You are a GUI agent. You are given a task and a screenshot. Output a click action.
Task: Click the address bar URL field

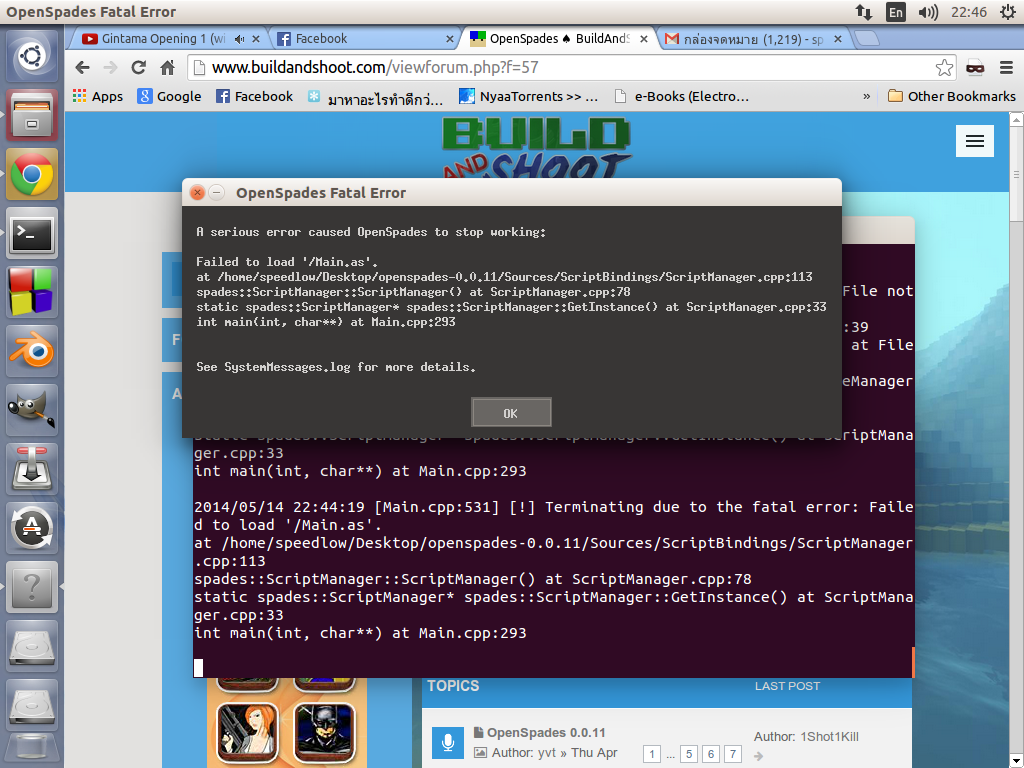[560, 68]
